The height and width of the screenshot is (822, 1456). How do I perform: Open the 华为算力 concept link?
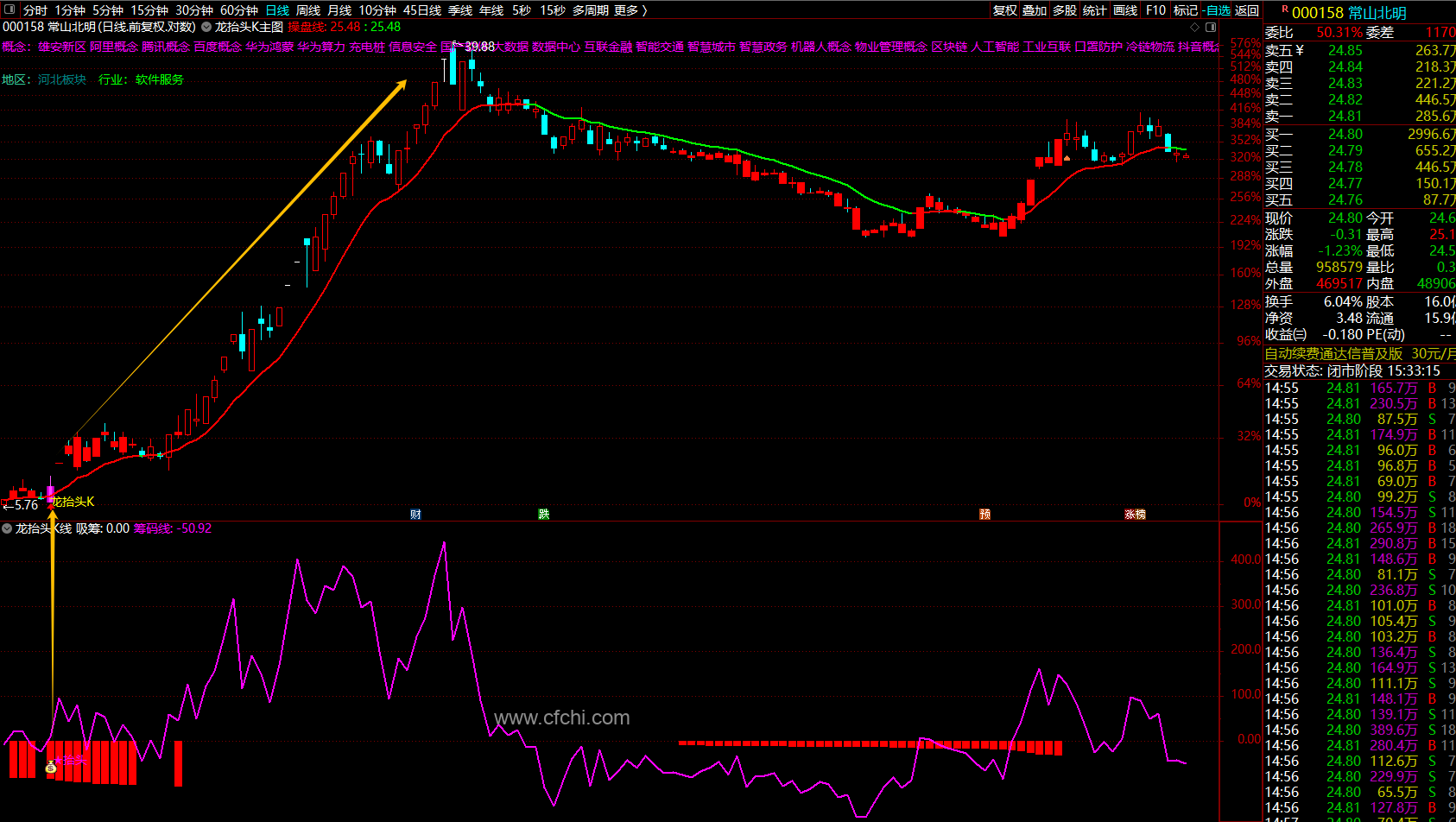point(321,47)
